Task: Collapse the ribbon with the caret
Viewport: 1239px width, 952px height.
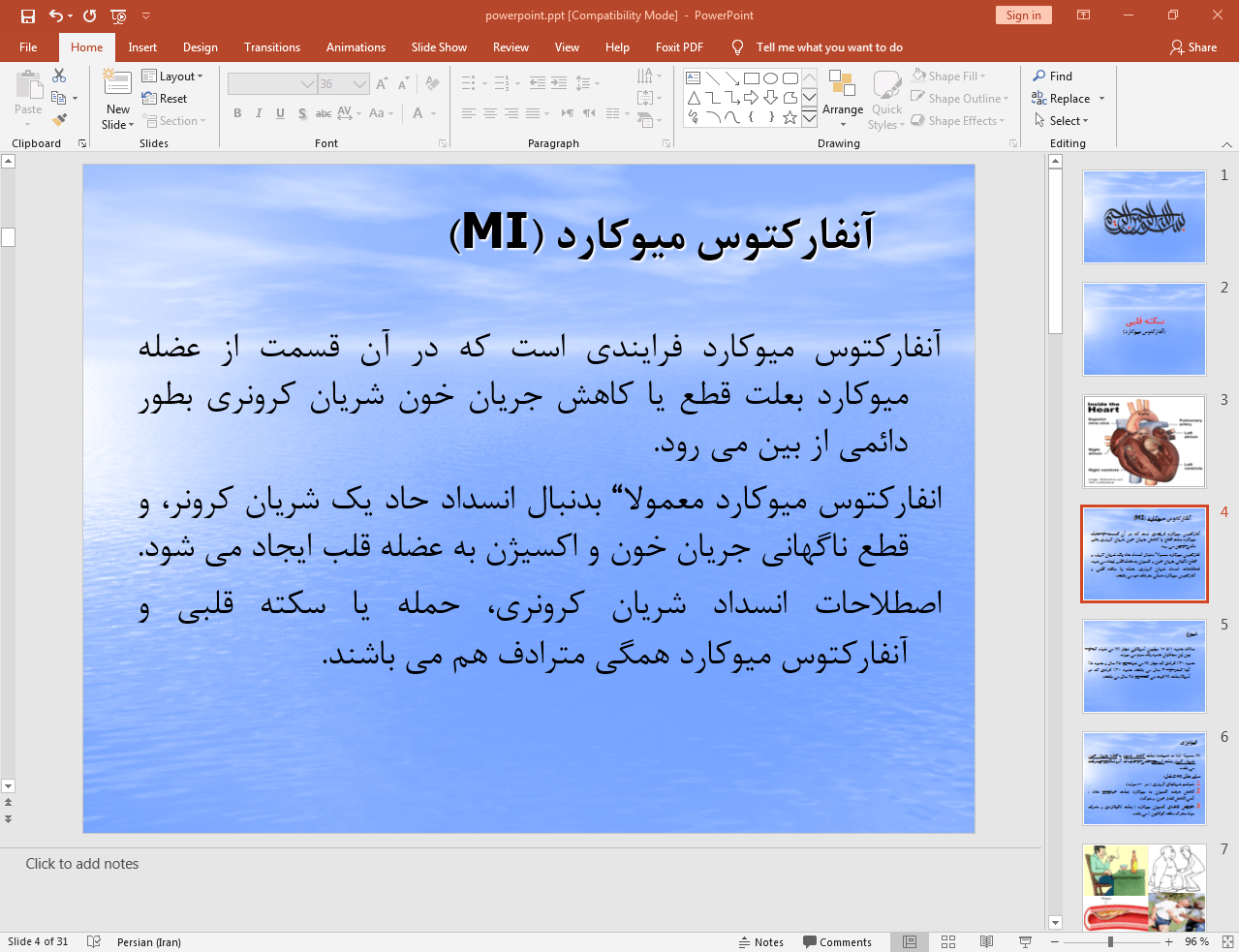Action: pyautogui.click(x=1227, y=144)
